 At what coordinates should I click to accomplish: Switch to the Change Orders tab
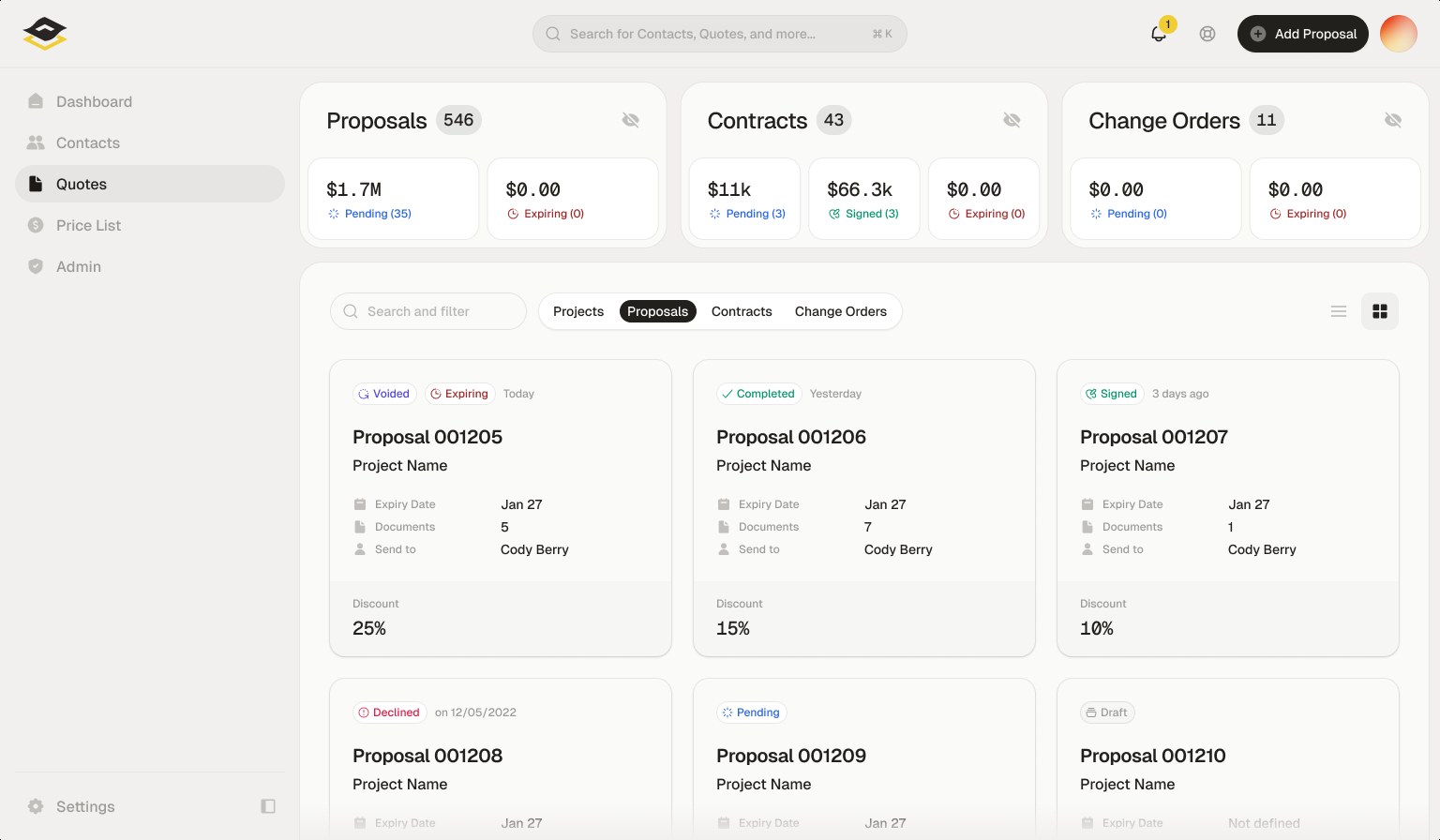[841, 311]
